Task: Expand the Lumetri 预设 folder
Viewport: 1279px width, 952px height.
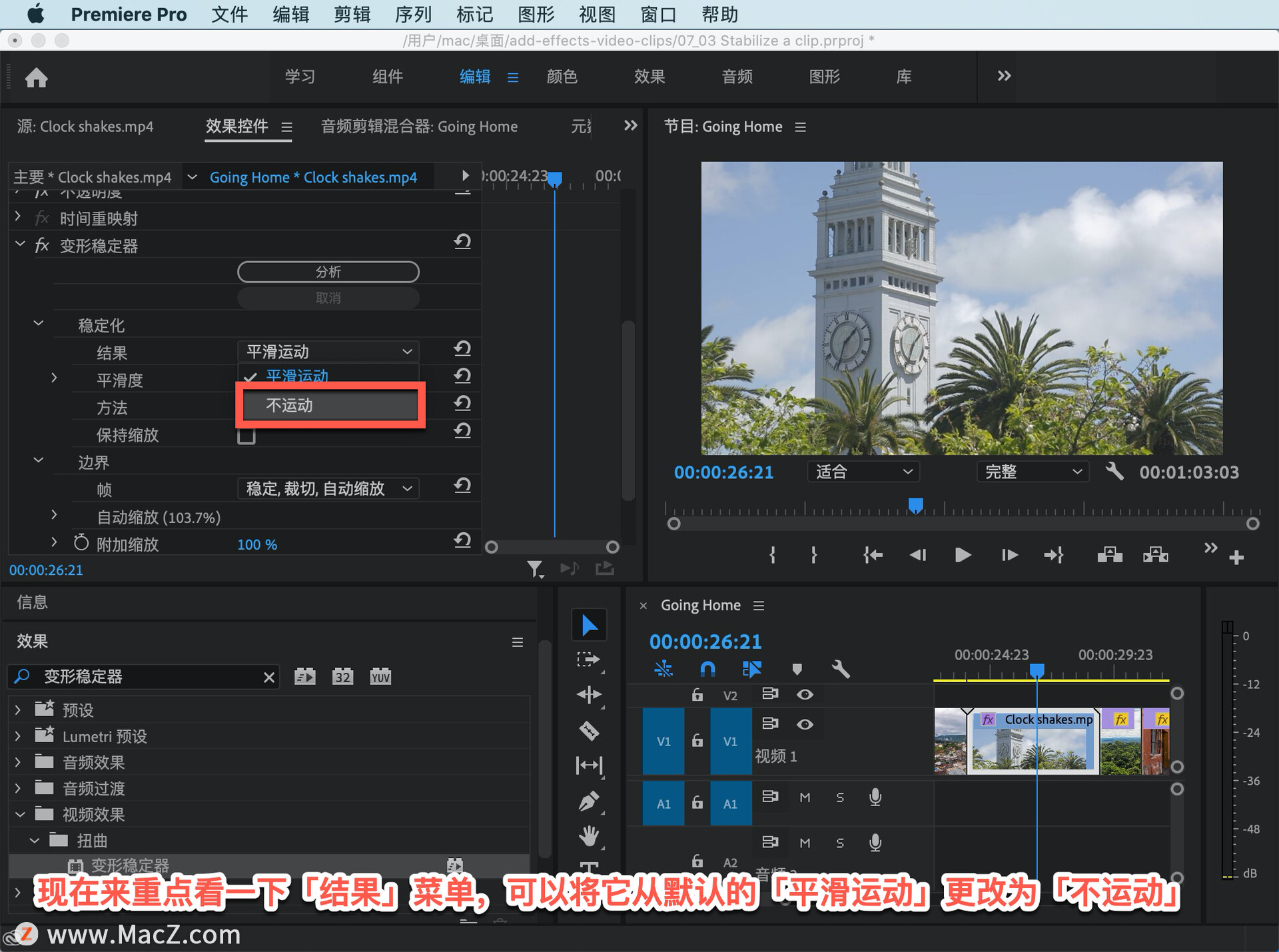Action: (18, 736)
